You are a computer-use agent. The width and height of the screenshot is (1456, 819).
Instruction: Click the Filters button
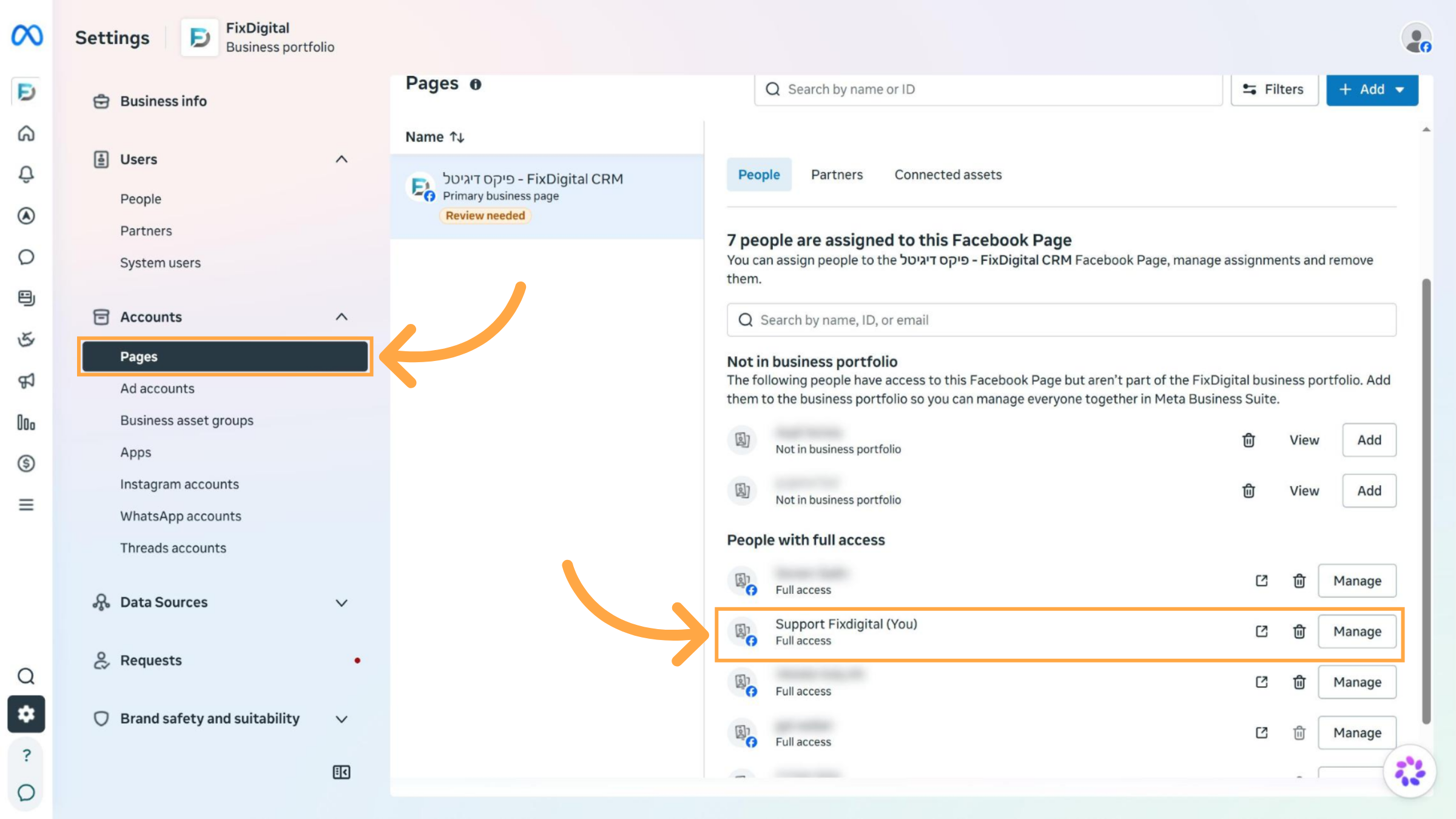(x=1274, y=90)
